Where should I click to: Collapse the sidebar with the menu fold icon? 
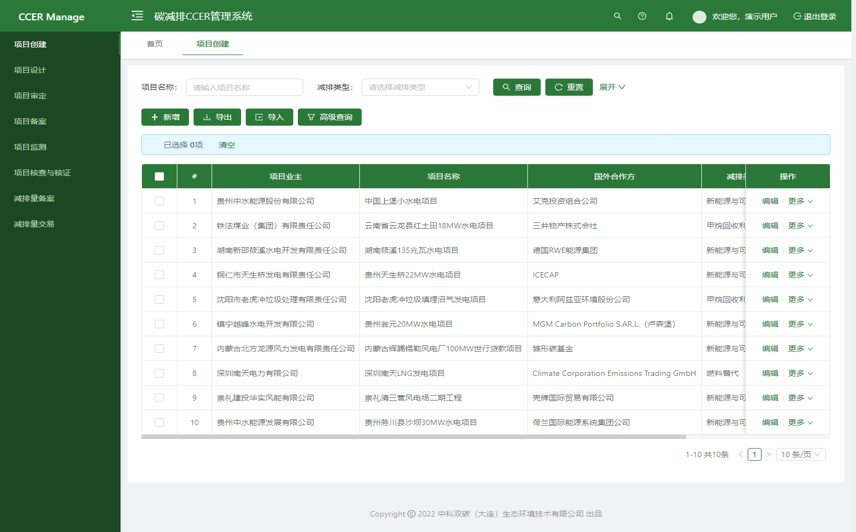click(x=137, y=16)
